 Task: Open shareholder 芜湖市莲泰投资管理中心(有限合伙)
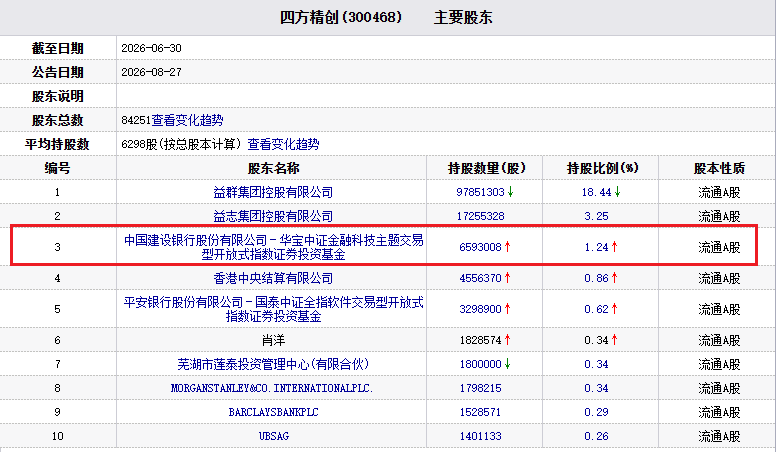(273, 364)
